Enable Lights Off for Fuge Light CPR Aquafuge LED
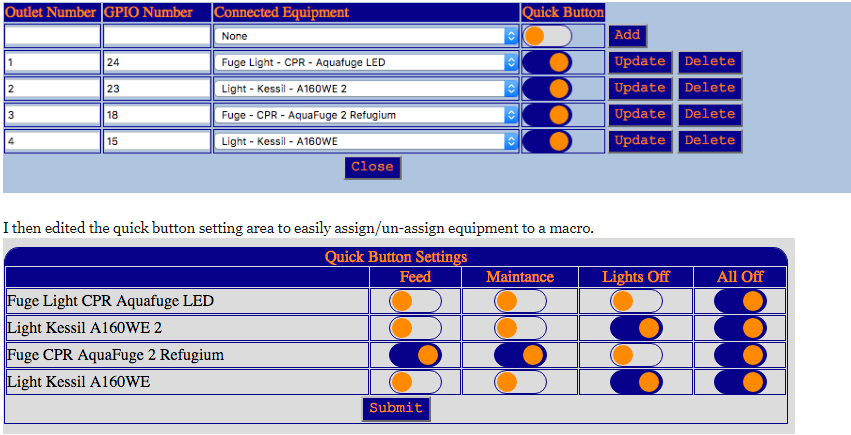 pyautogui.click(x=636, y=301)
